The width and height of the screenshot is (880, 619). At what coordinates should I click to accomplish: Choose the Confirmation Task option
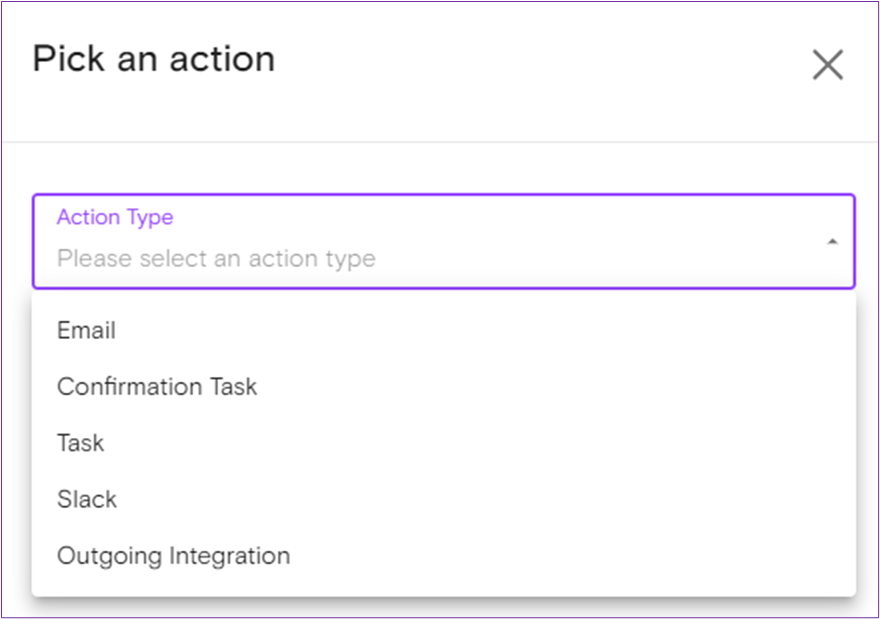point(157,387)
